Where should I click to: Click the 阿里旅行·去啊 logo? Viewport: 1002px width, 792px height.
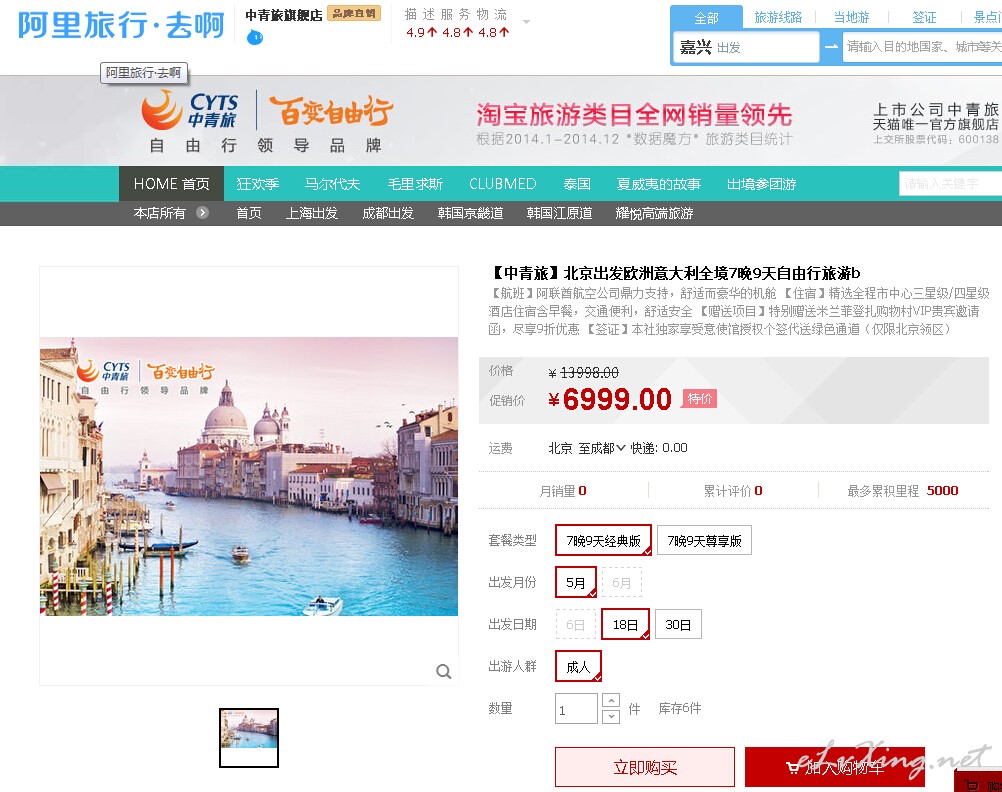121,26
